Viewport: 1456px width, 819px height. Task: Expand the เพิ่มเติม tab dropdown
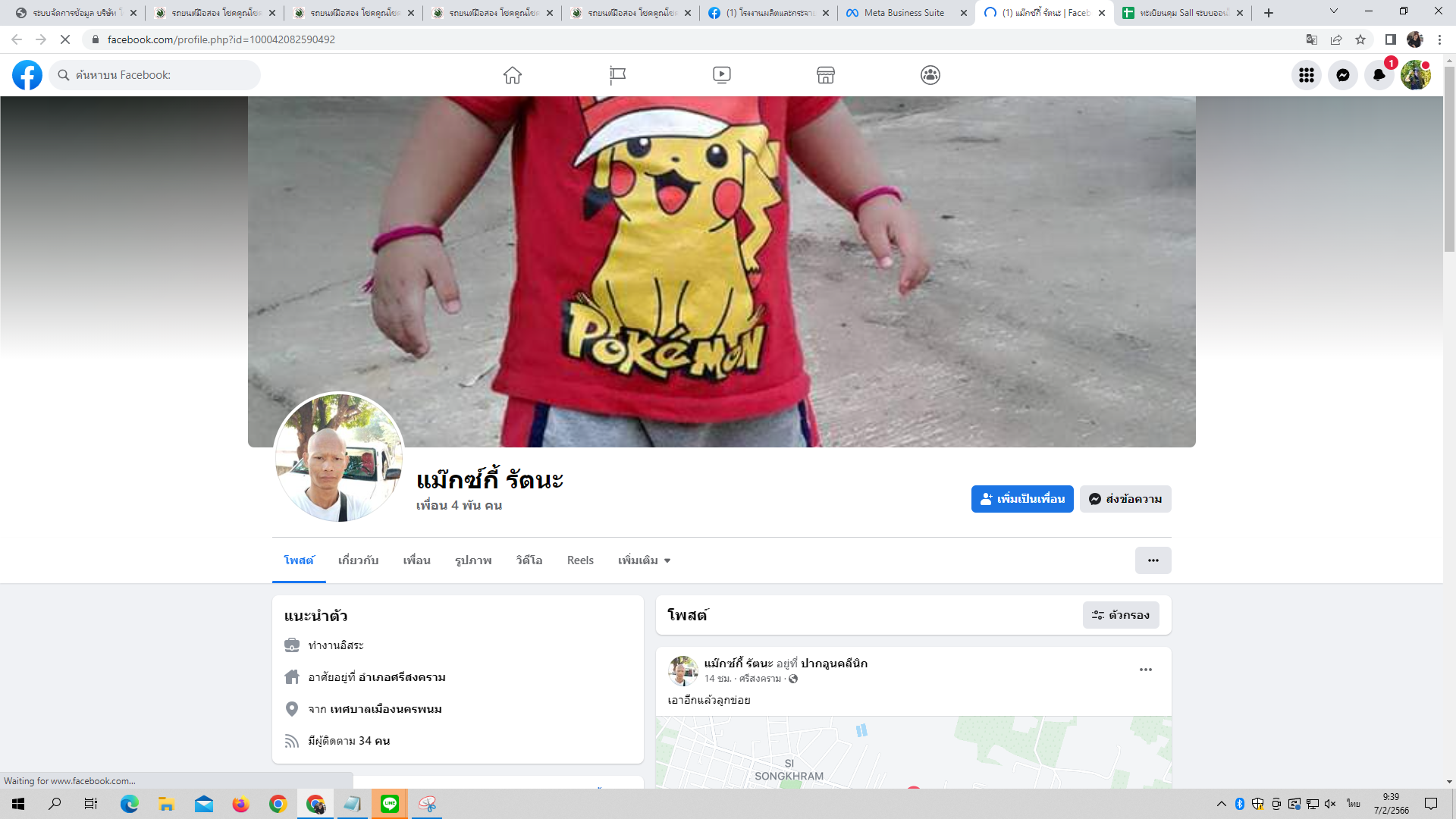pos(644,560)
